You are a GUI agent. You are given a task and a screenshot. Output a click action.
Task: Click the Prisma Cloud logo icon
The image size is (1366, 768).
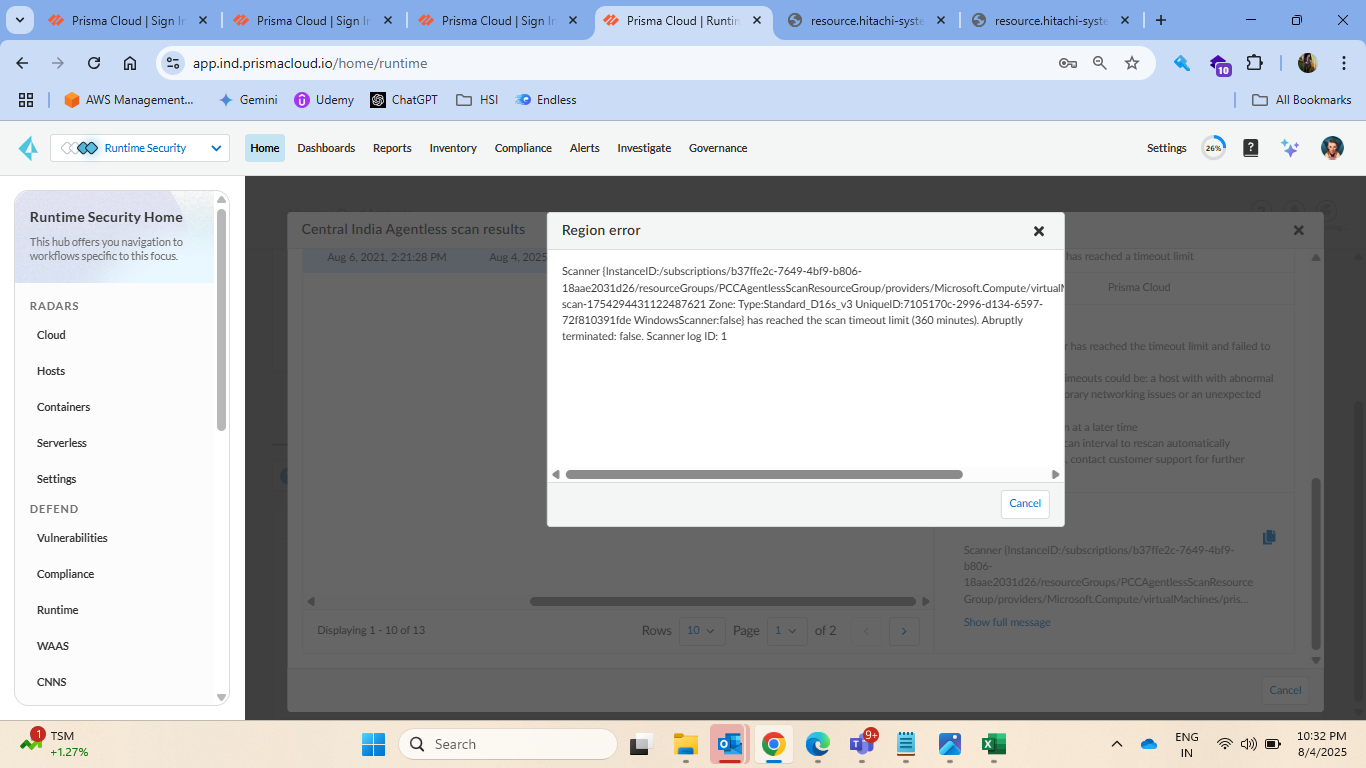click(28, 148)
